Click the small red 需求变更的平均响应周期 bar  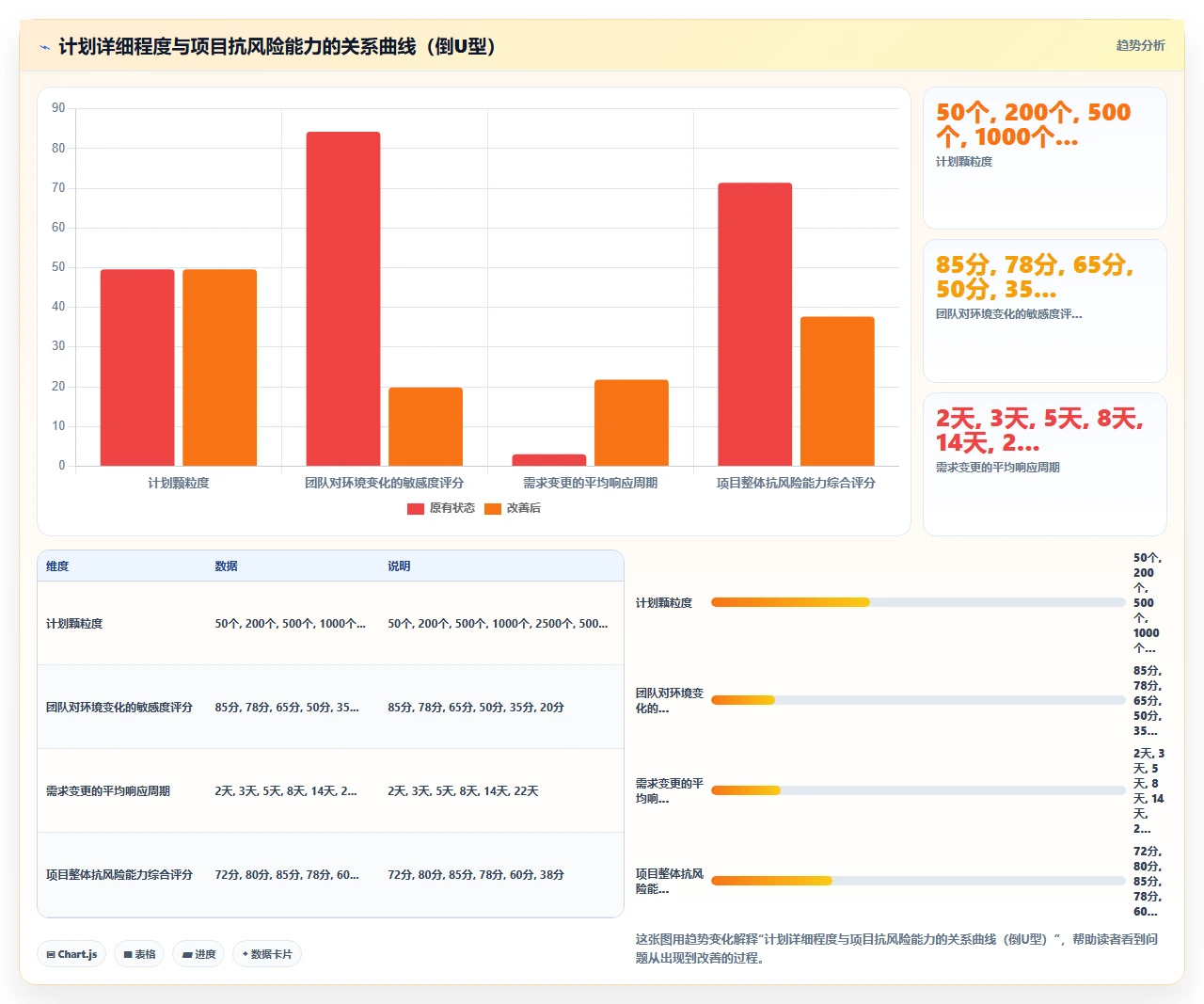pyautogui.click(x=549, y=460)
